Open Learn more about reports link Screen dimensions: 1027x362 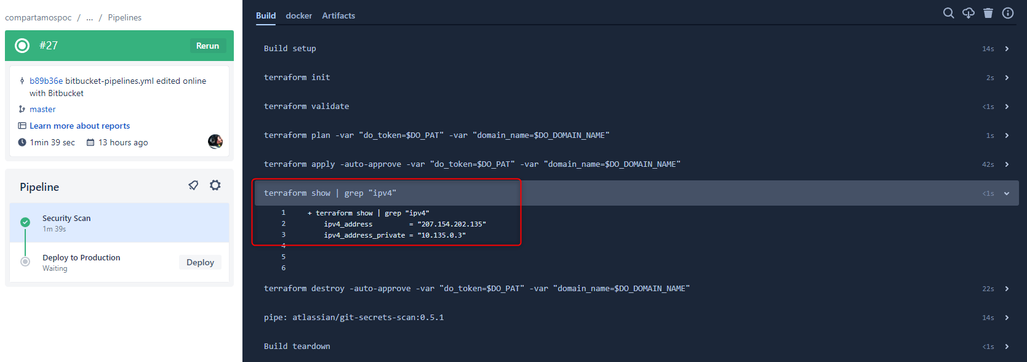79,126
